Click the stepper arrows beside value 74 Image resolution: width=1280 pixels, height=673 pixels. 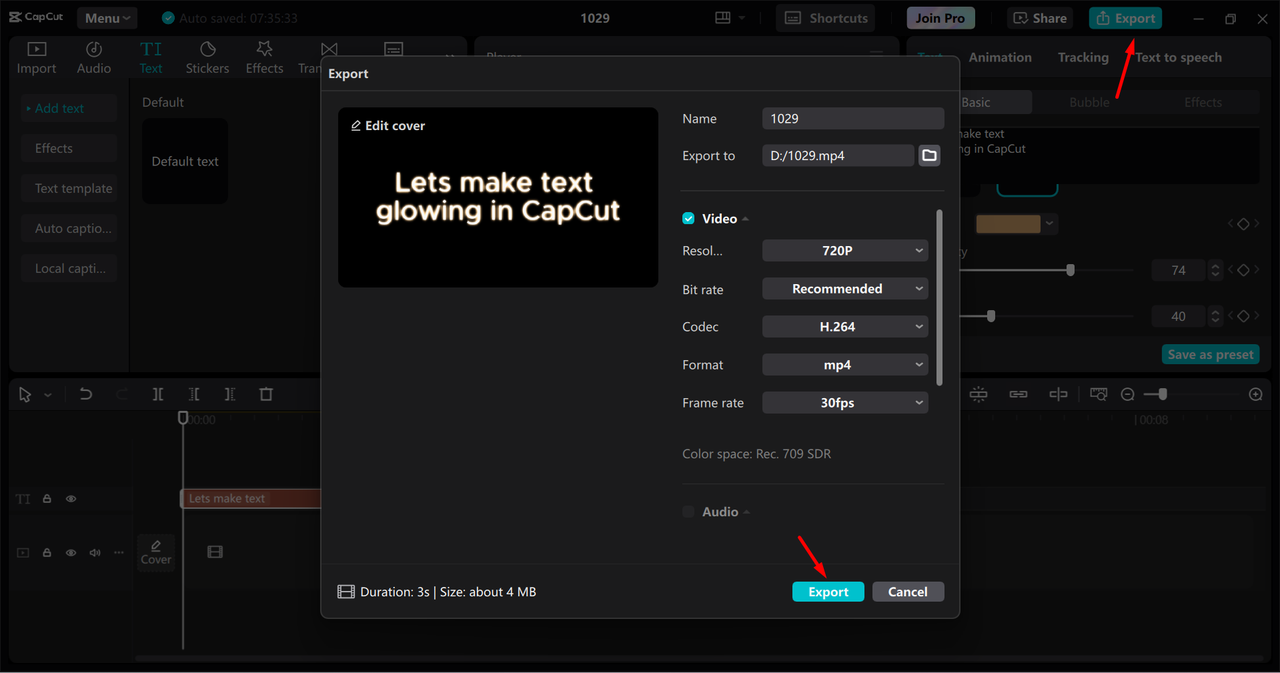coord(1215,270)
